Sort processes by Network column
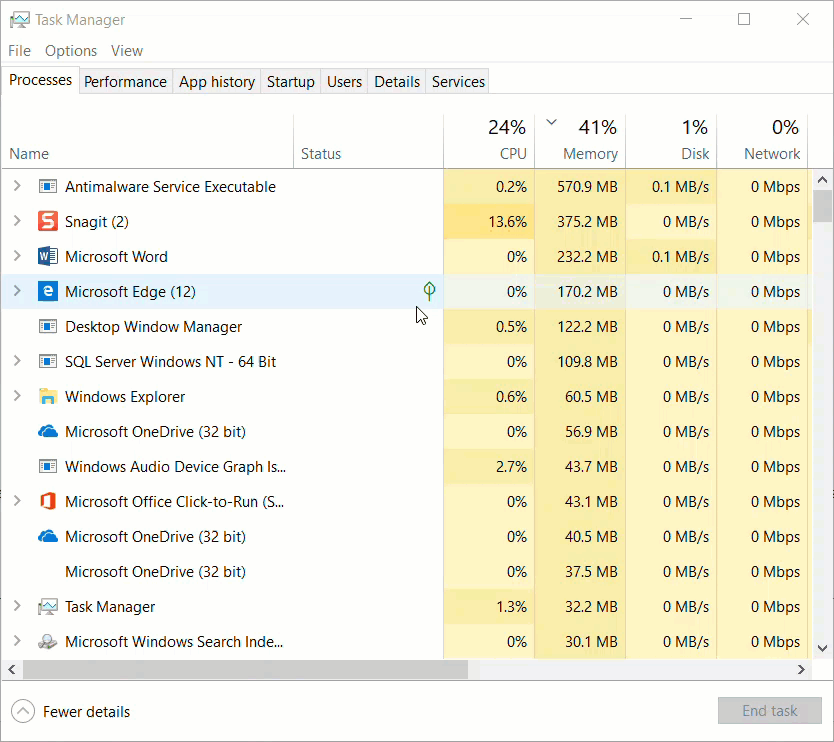 coord(762,141)
